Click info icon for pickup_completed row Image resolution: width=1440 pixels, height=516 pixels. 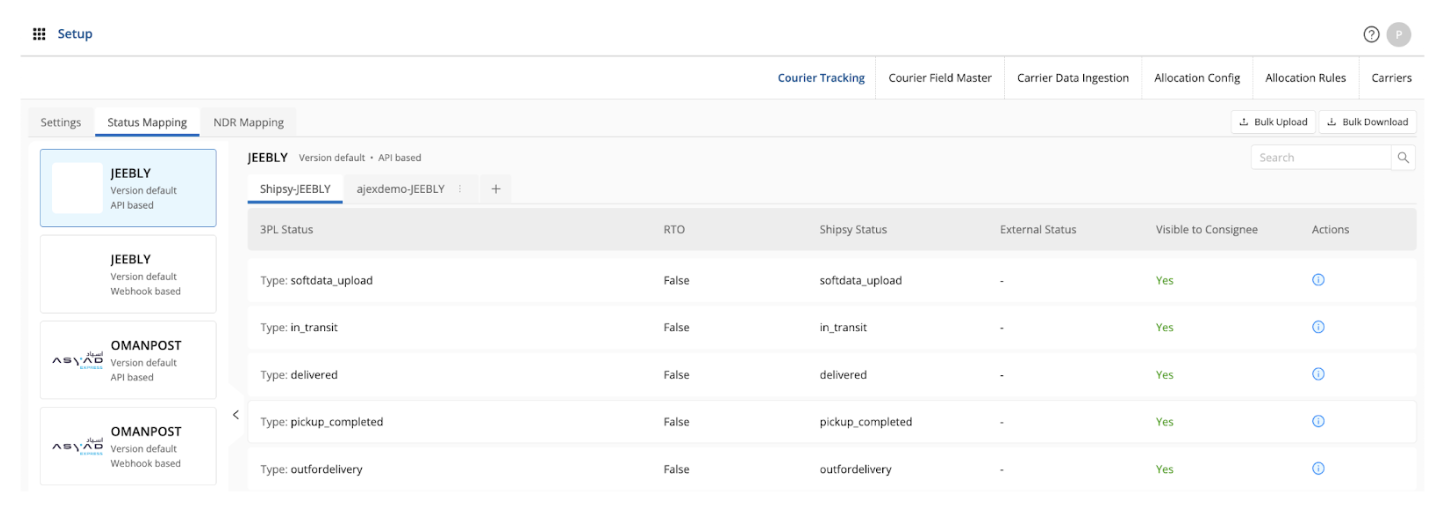(x=1318, y=421)
